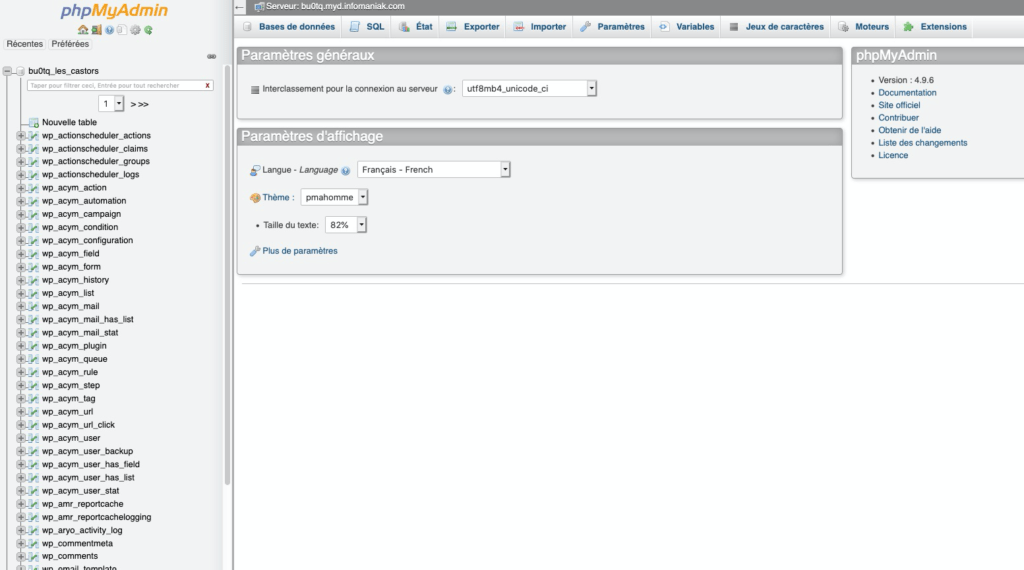Open the home icon under phpMyAdmin logo

83,30
